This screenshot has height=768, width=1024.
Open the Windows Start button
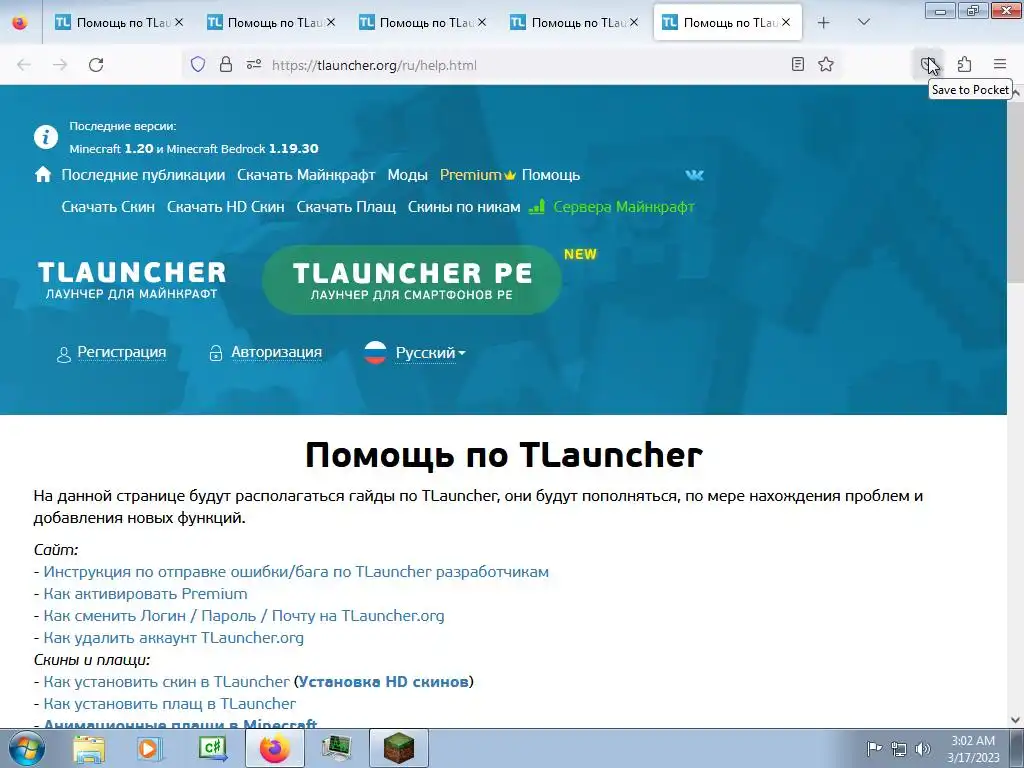26,748
